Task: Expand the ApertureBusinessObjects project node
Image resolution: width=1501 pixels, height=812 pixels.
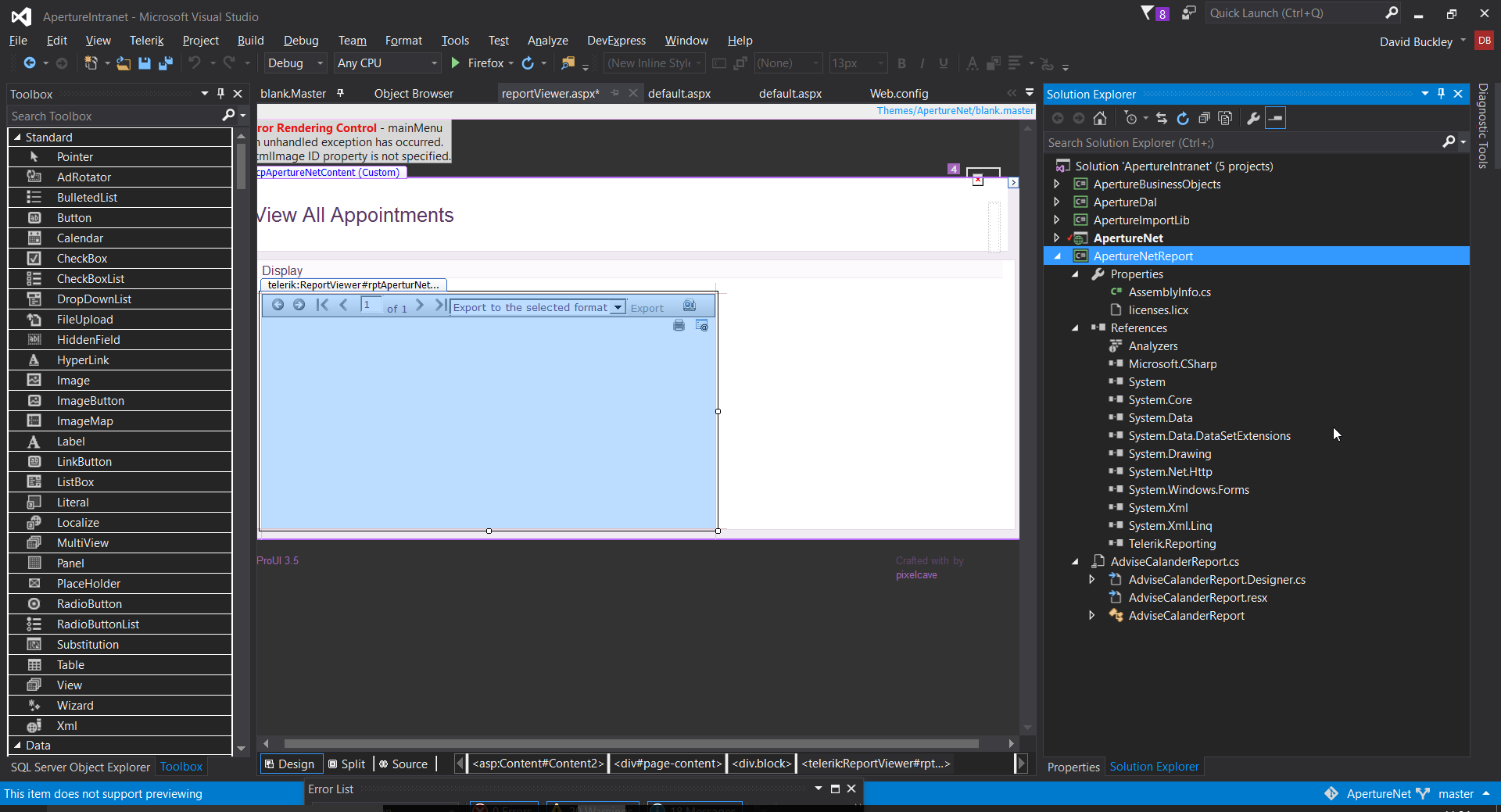Action: (1057, 184)
